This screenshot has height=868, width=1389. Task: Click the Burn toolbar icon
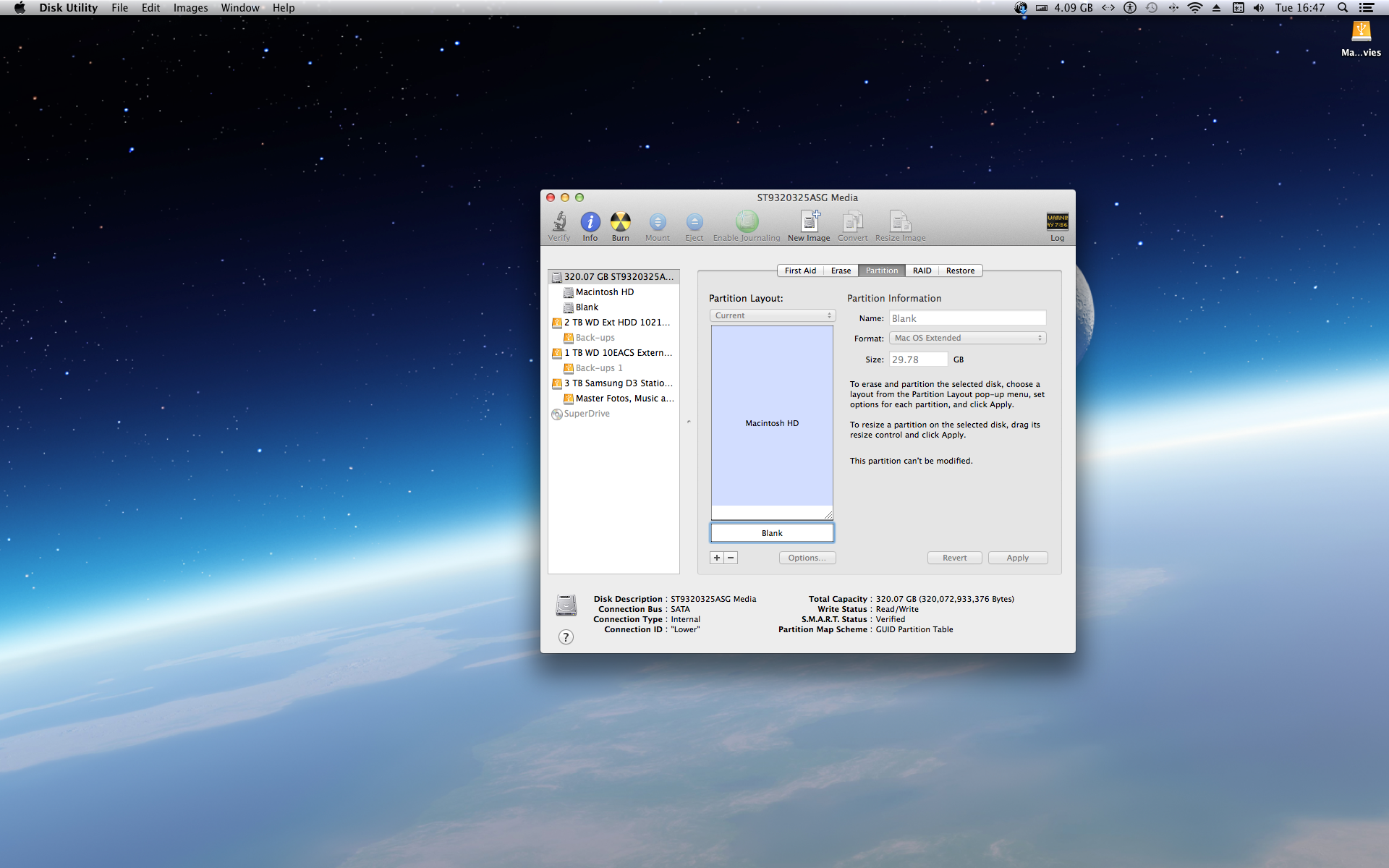[x=621, y=226]
